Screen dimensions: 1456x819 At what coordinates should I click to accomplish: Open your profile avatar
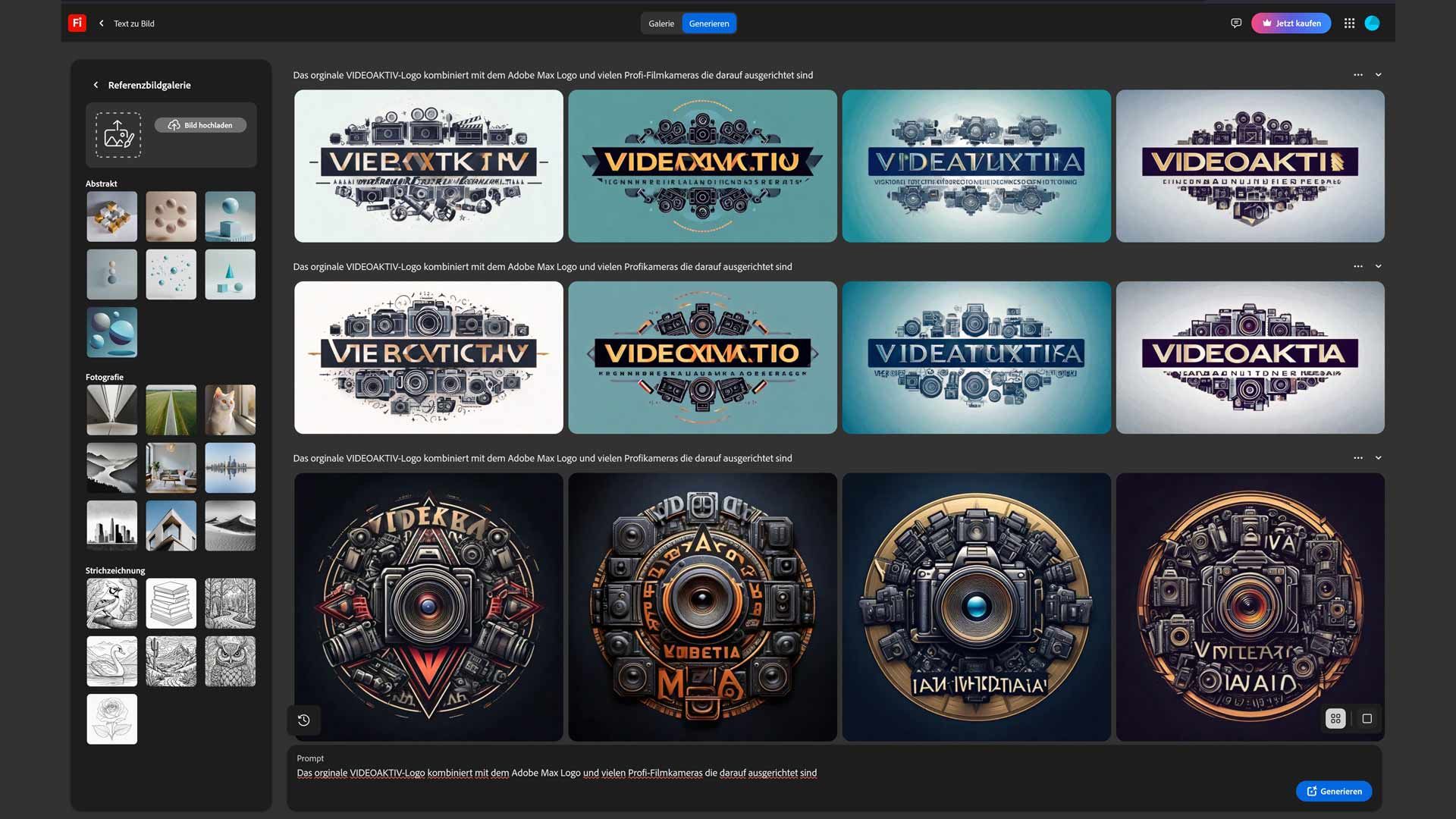tap(1373, 23)
